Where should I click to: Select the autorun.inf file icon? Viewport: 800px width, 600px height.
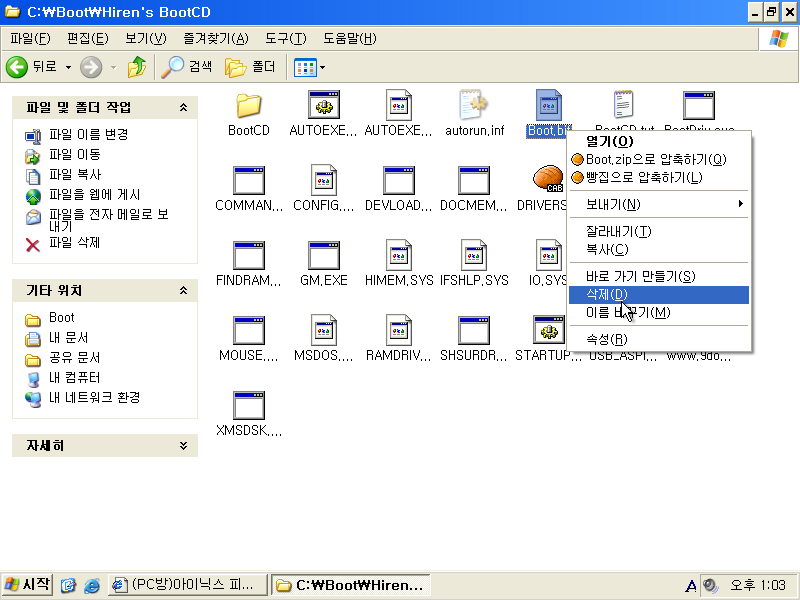(x=474, y=106)
